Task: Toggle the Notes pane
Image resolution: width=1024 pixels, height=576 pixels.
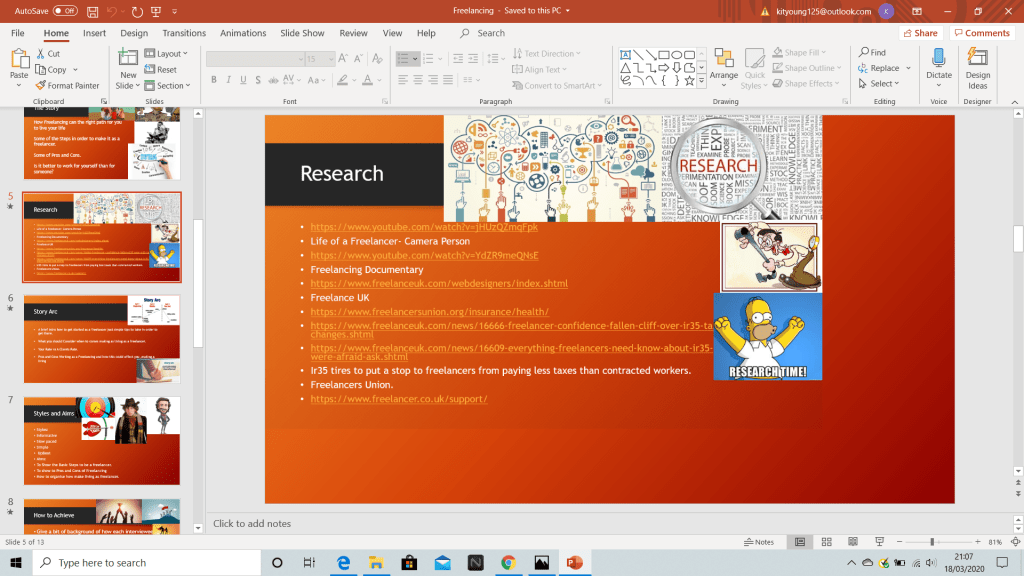Action: 759,542
